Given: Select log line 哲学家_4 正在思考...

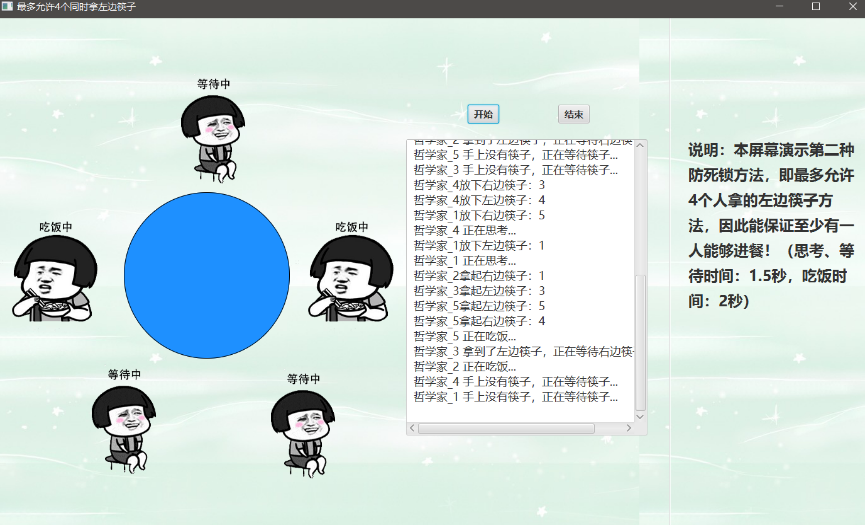Looking at the screenshot, I should click(465, 231).
